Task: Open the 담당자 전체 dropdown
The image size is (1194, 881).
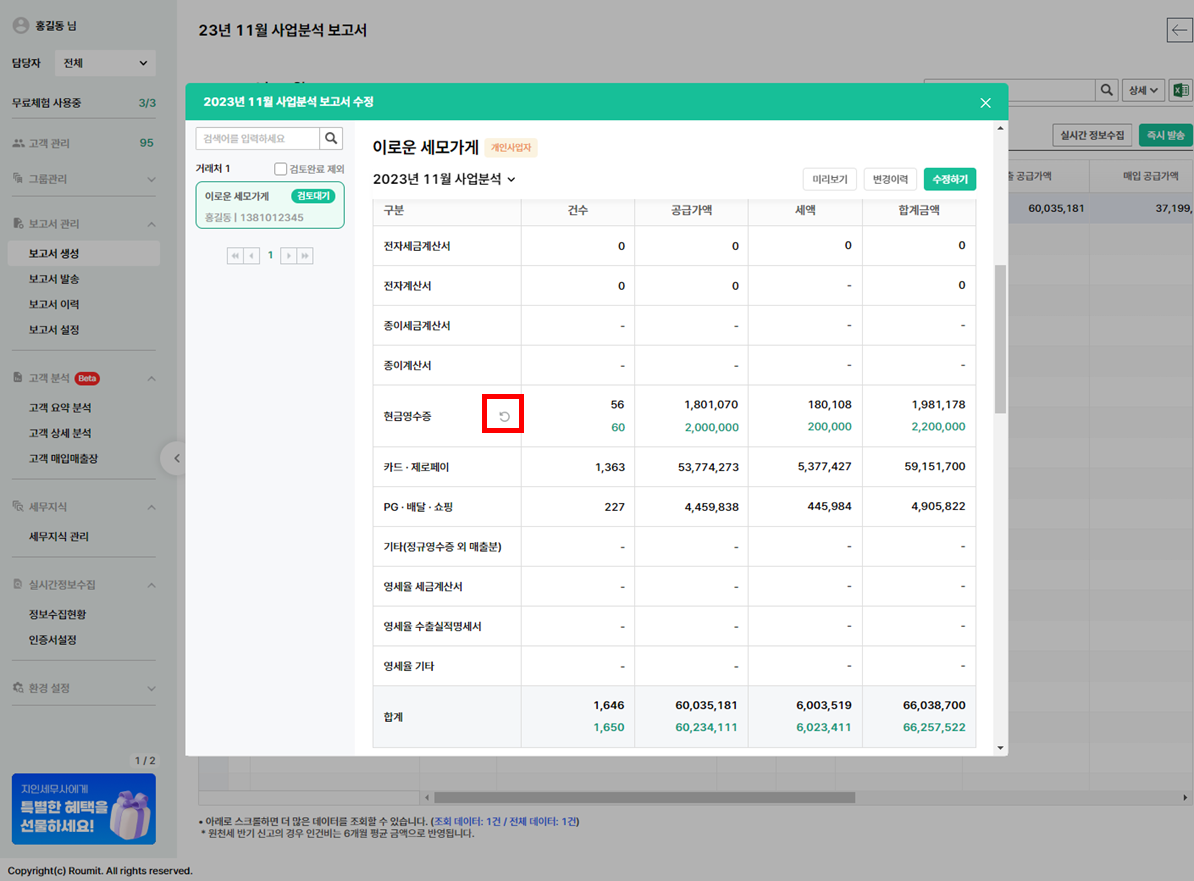Action: 105,63
